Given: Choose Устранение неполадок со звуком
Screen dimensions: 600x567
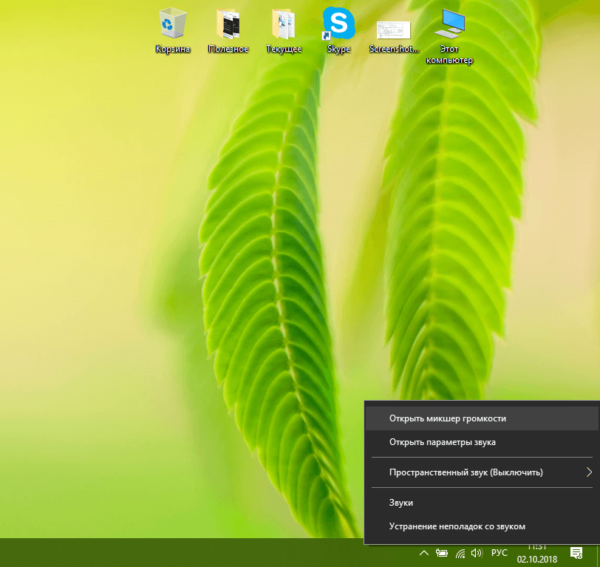Looking at the screenshot, I should click(483, 526).
